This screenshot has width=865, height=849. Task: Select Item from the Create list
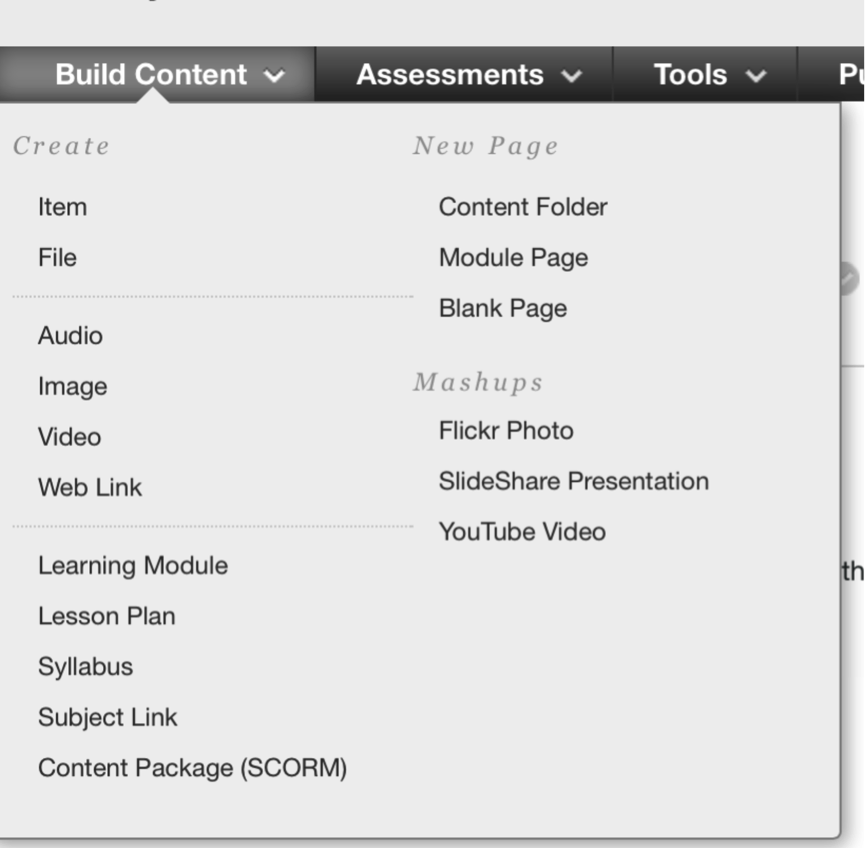click(62, 207)
